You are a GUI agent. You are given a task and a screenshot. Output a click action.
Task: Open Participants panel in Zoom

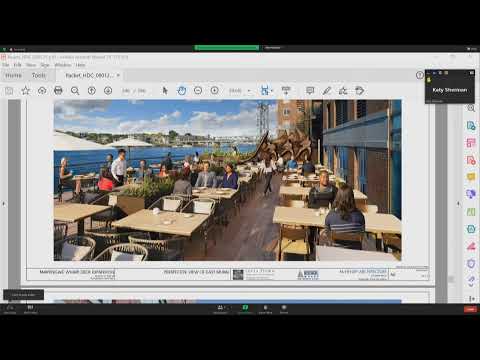coord(221,309)
